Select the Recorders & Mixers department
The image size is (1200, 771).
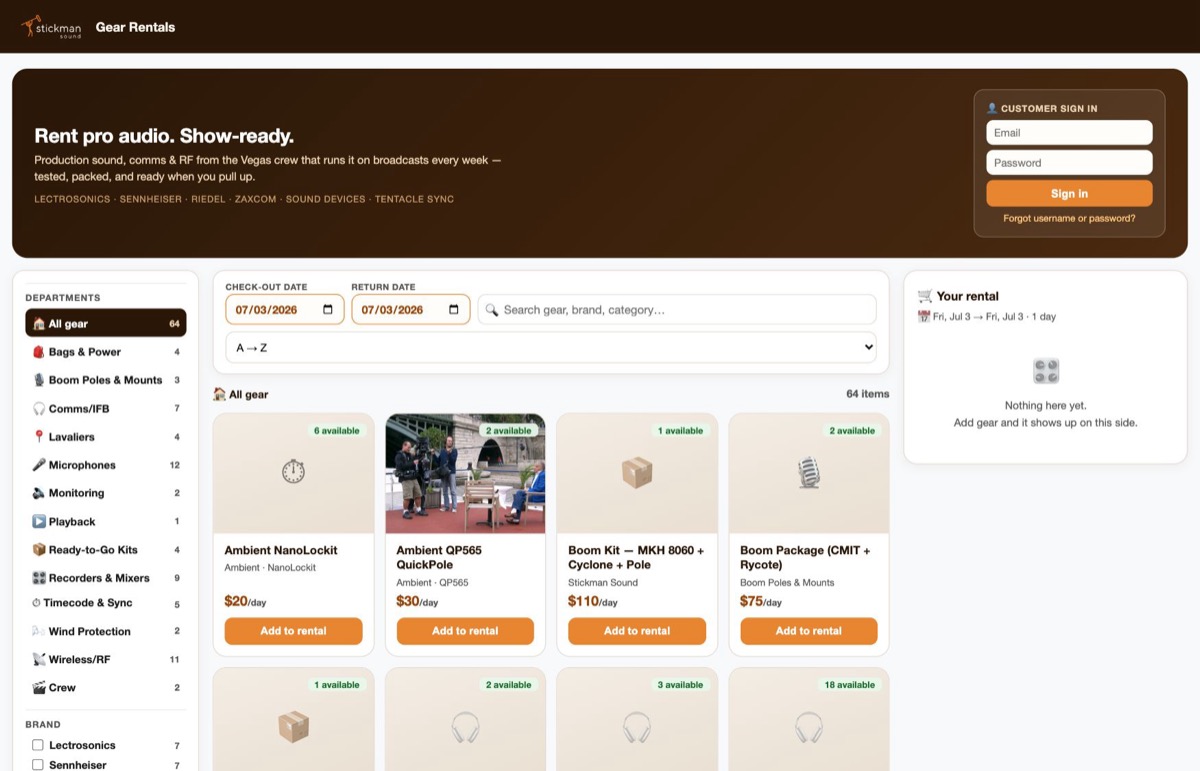(x=106, y=578)
